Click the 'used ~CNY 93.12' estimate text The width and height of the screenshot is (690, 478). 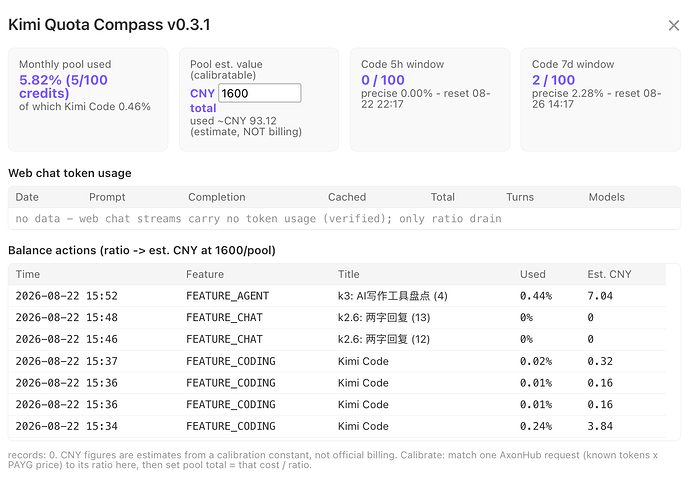[233, 121]
